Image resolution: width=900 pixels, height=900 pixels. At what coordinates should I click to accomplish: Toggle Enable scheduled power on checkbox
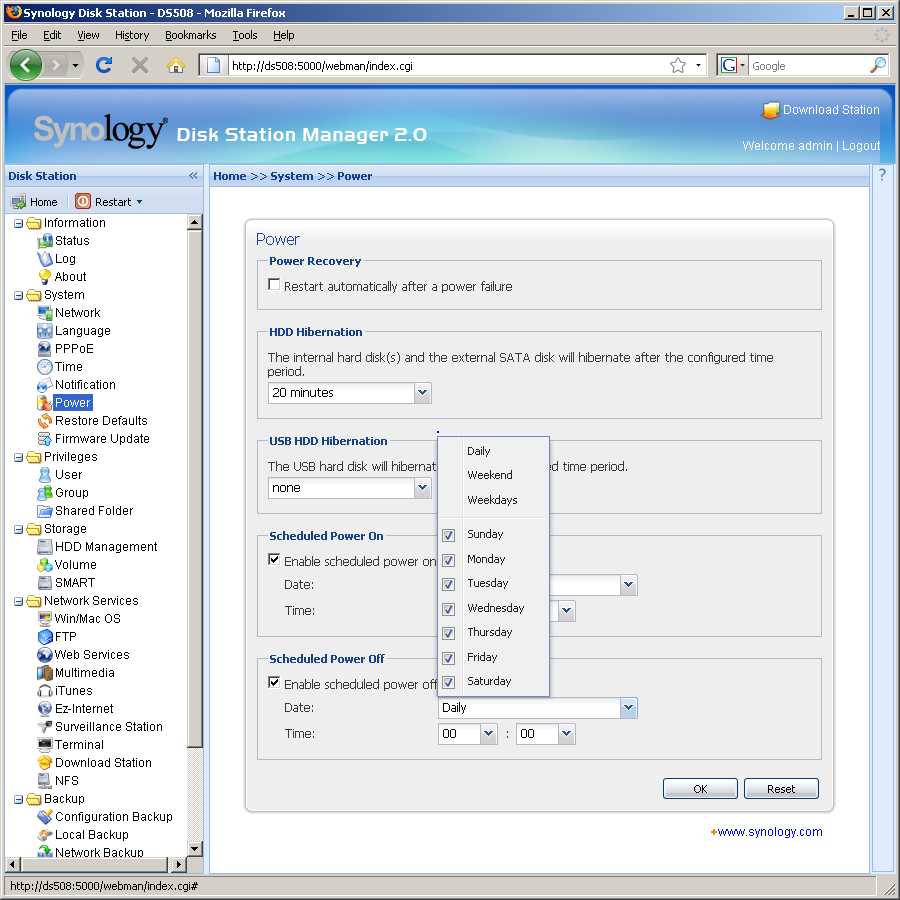coord(274,560)
